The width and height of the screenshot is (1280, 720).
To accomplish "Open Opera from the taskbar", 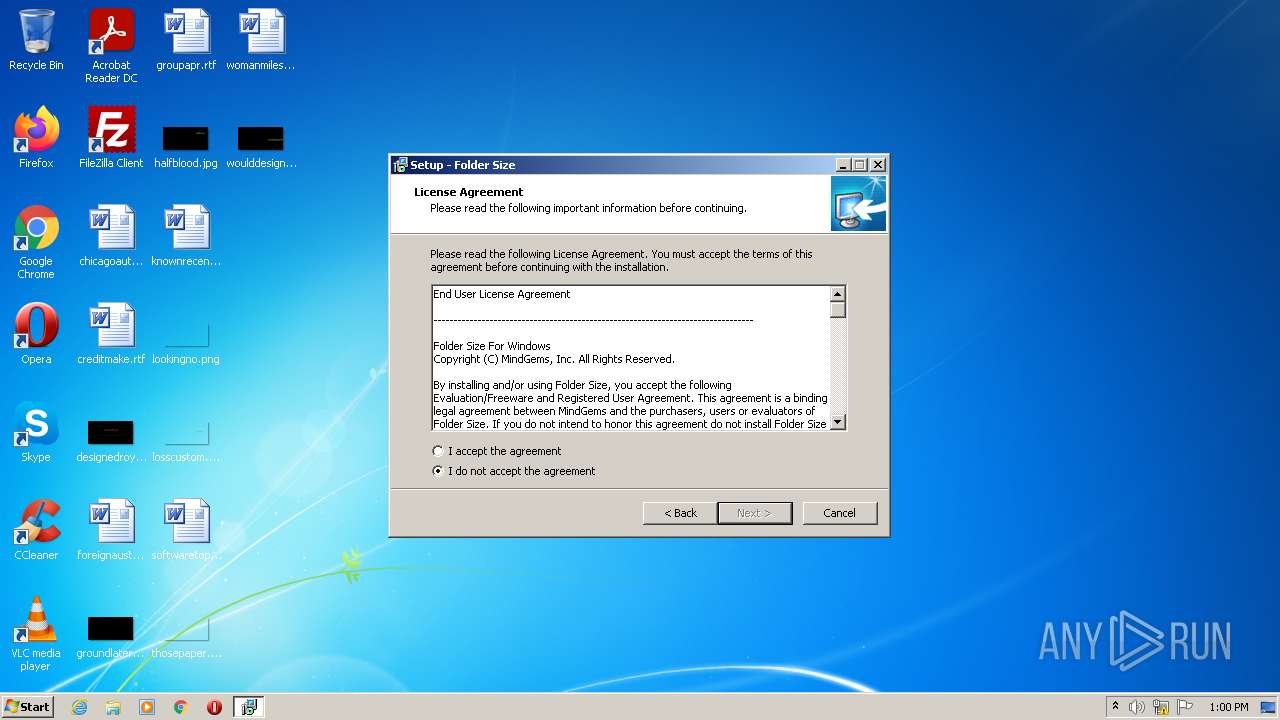I will (214, 707).
